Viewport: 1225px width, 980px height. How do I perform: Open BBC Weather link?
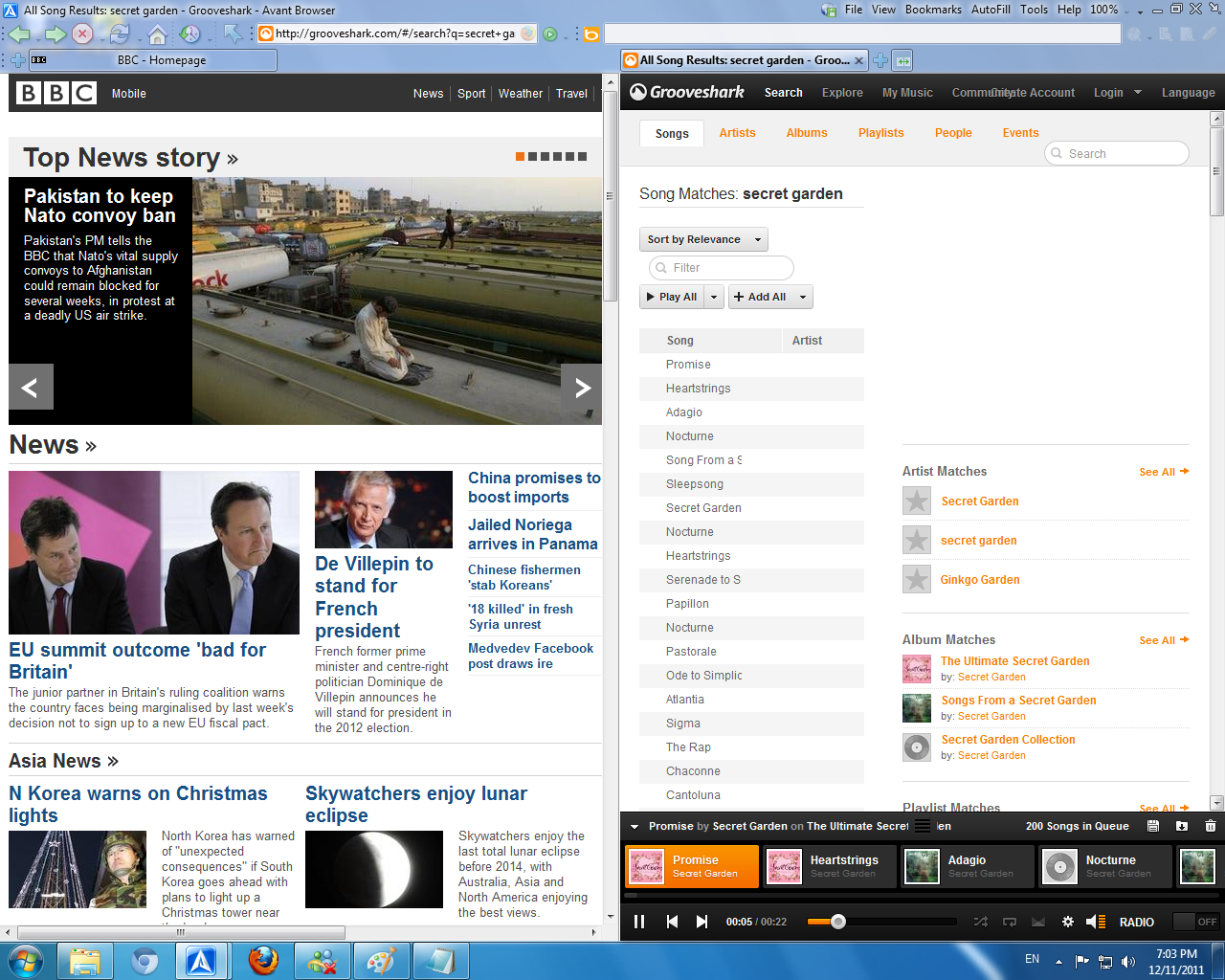tap(520, 94)
